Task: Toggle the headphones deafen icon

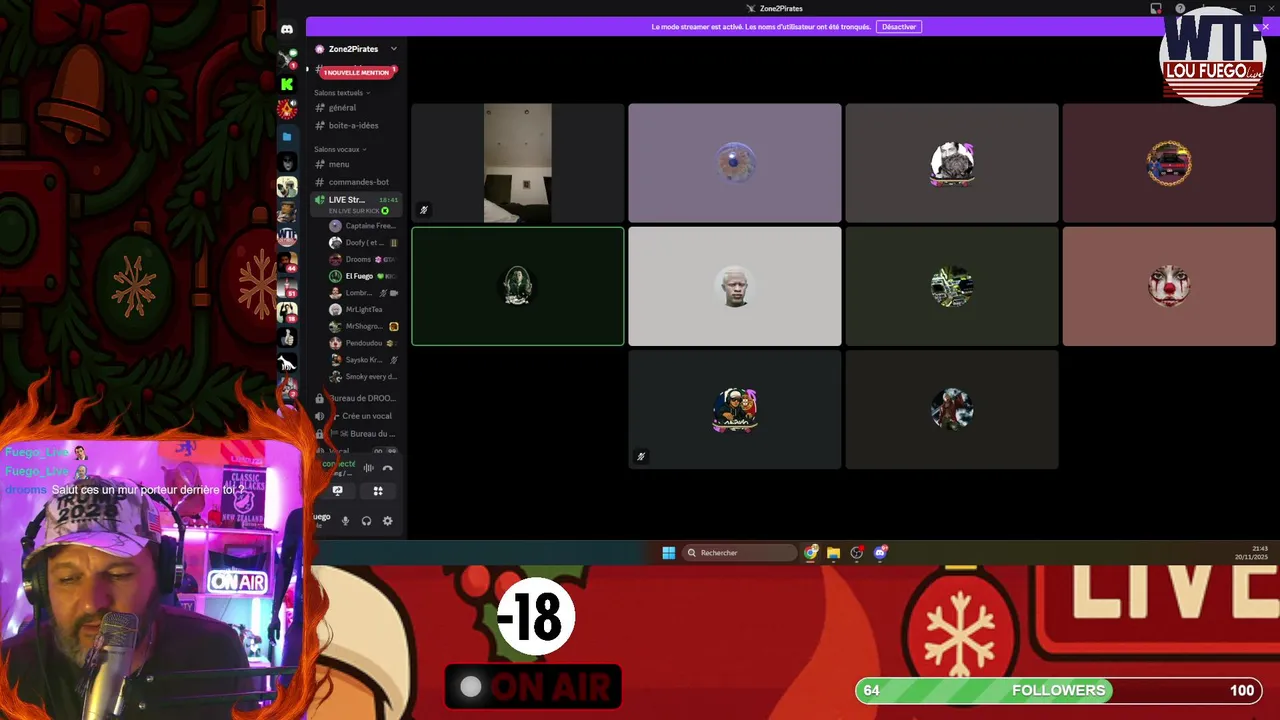Action: pyautogui.click(x=366, y=521)
